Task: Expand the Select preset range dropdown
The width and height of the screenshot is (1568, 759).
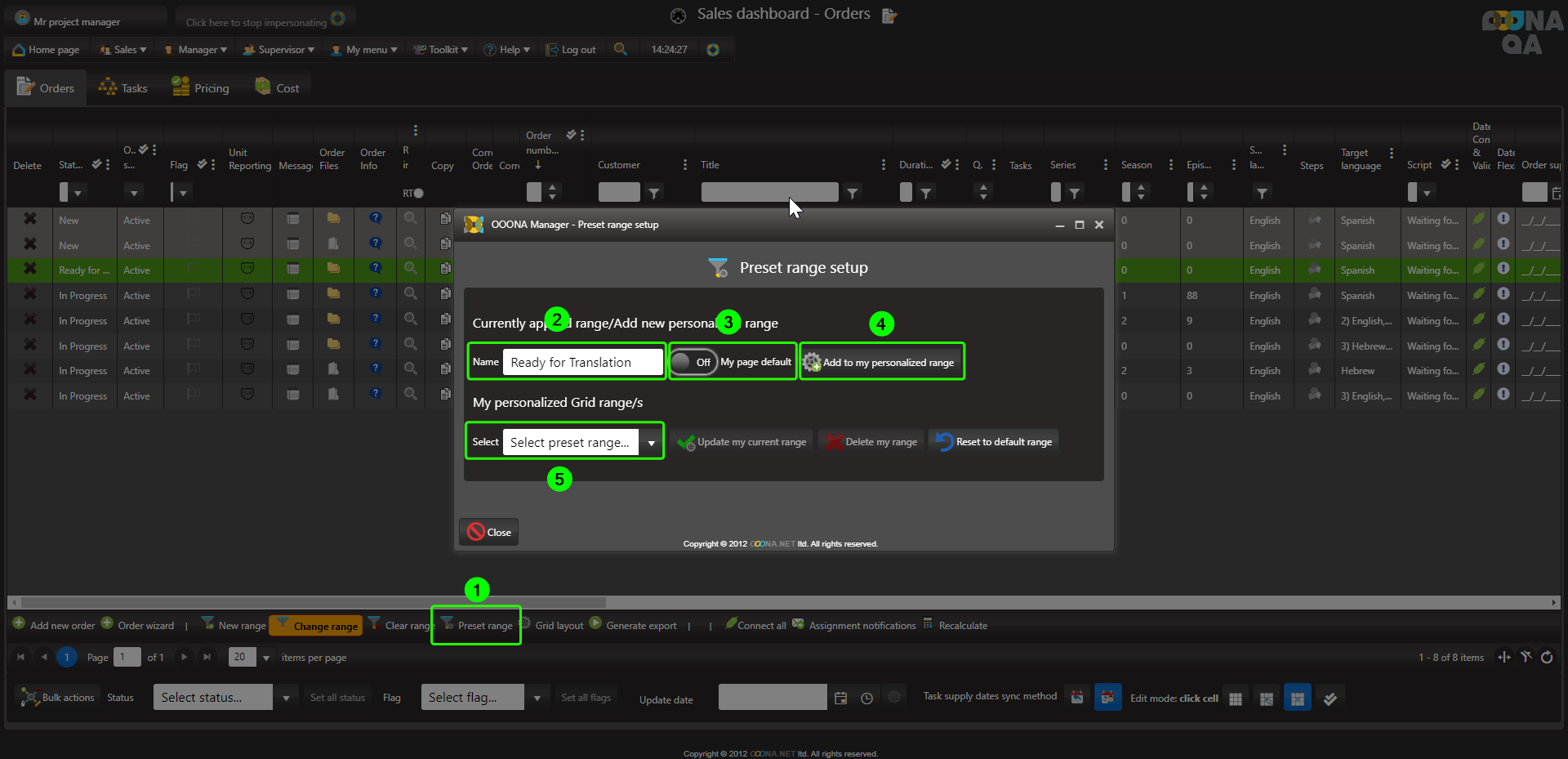Action: pos(651,443)
